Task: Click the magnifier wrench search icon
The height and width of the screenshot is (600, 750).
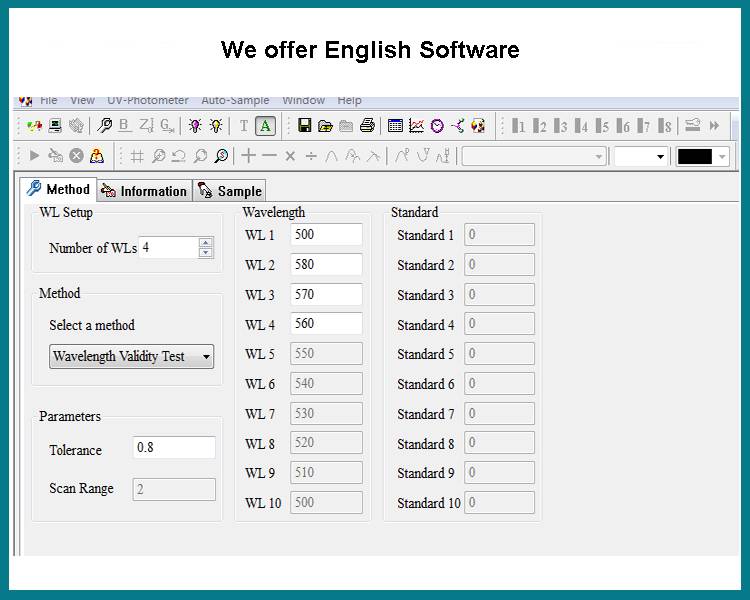Action: coord(104,126)
